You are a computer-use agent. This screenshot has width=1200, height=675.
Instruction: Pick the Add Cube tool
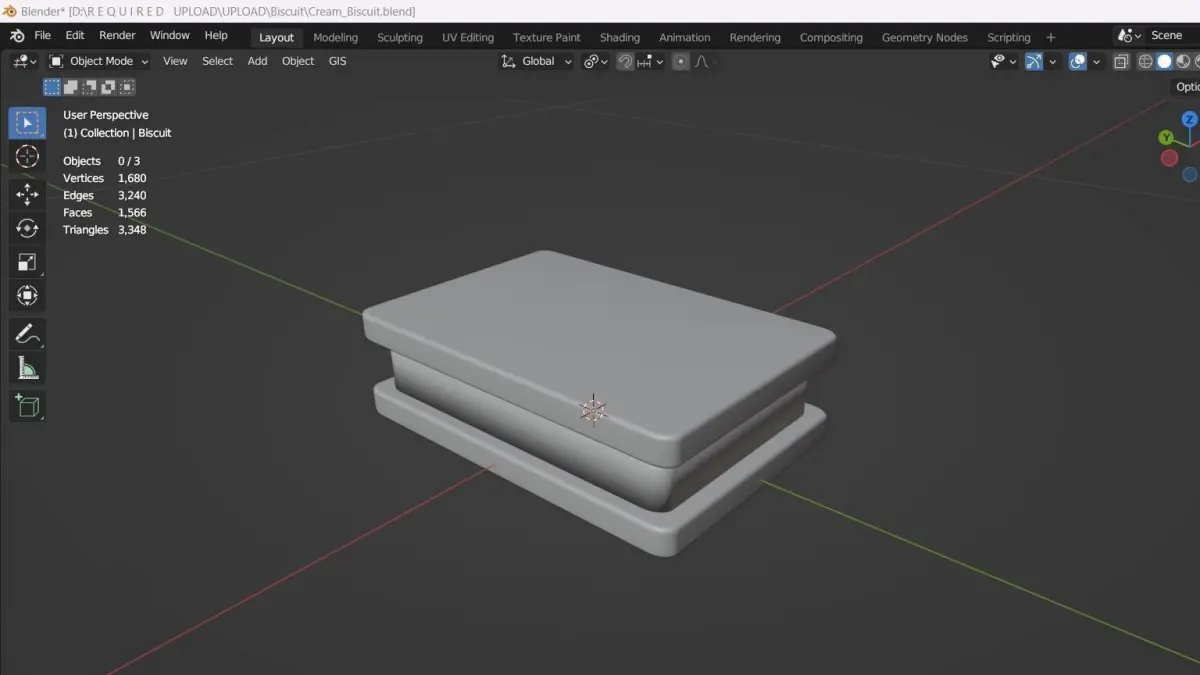pos(27,405)
